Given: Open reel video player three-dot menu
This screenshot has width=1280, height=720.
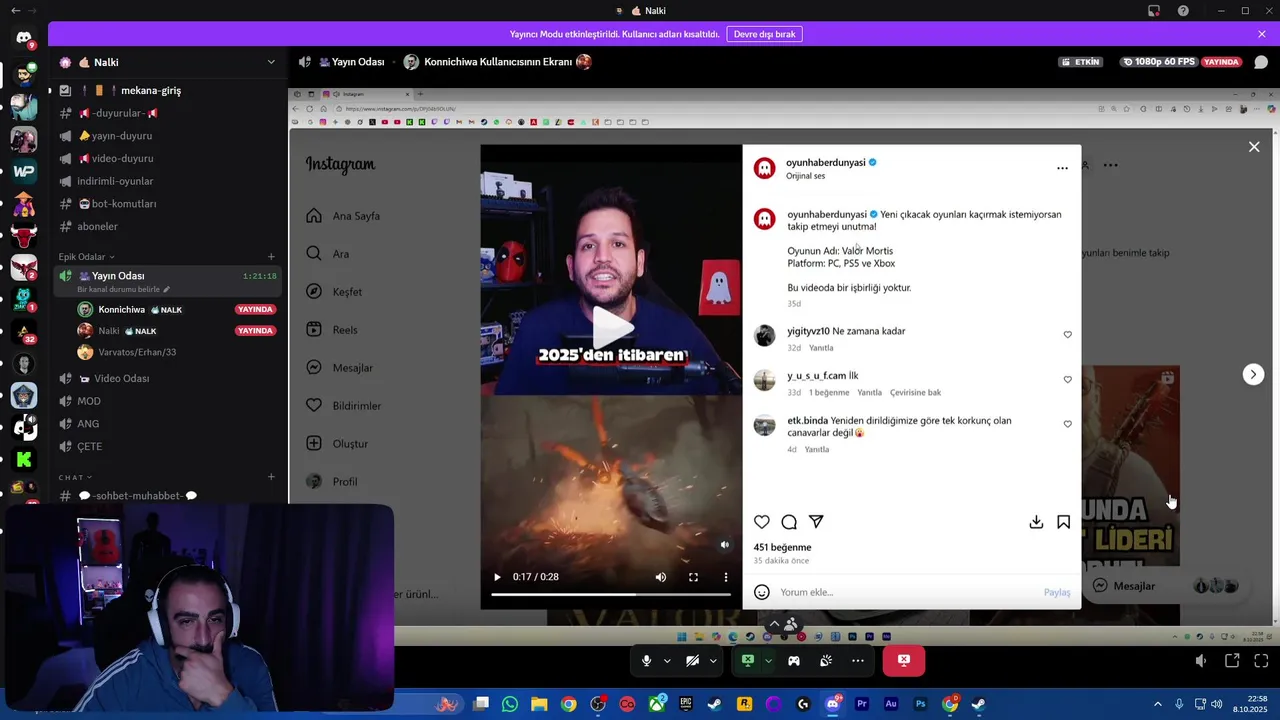Looking at the screenshot, I should (x=726, y=577).
